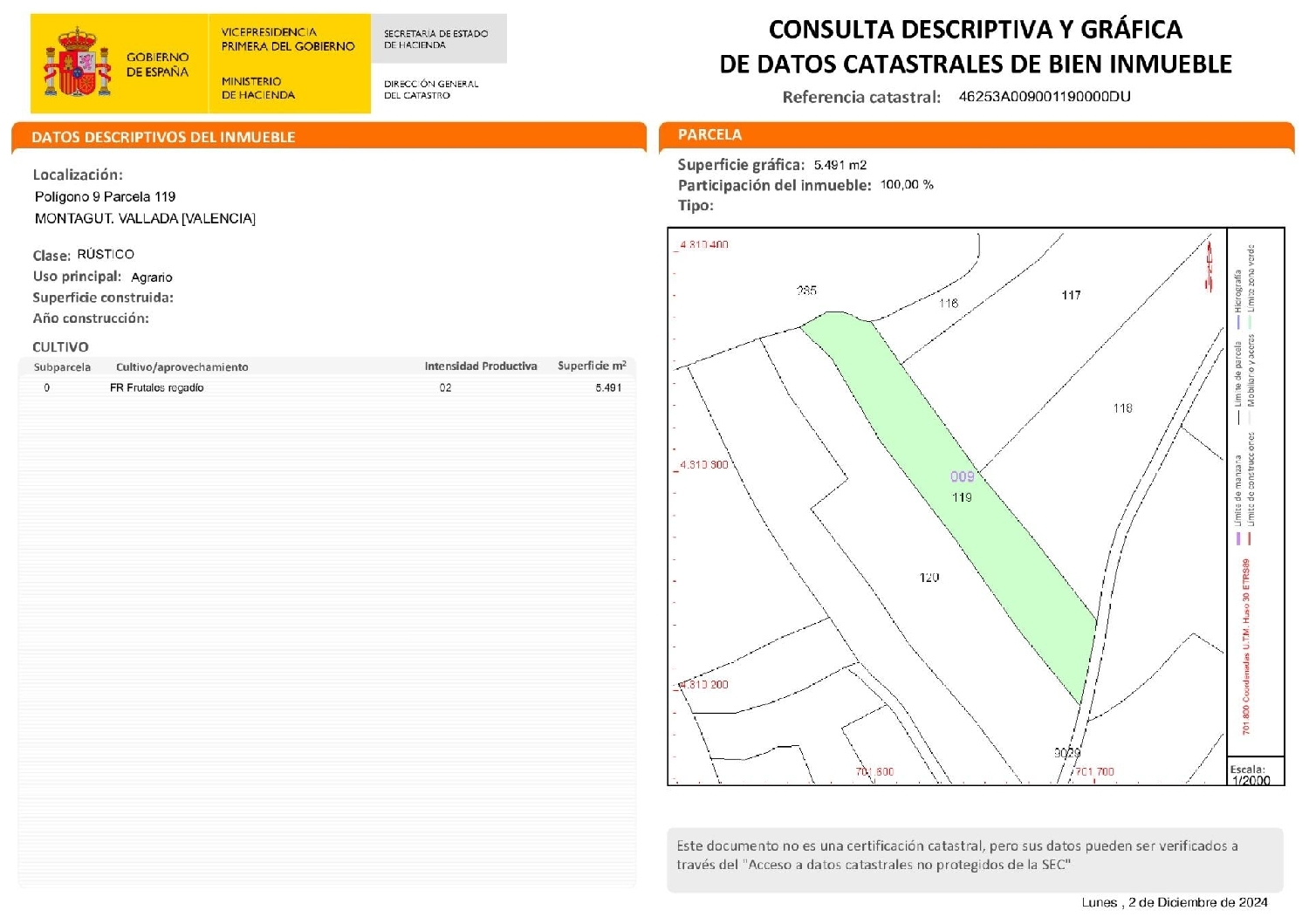Click the 'Límite zona verde' legend entry

[1251, 285]
